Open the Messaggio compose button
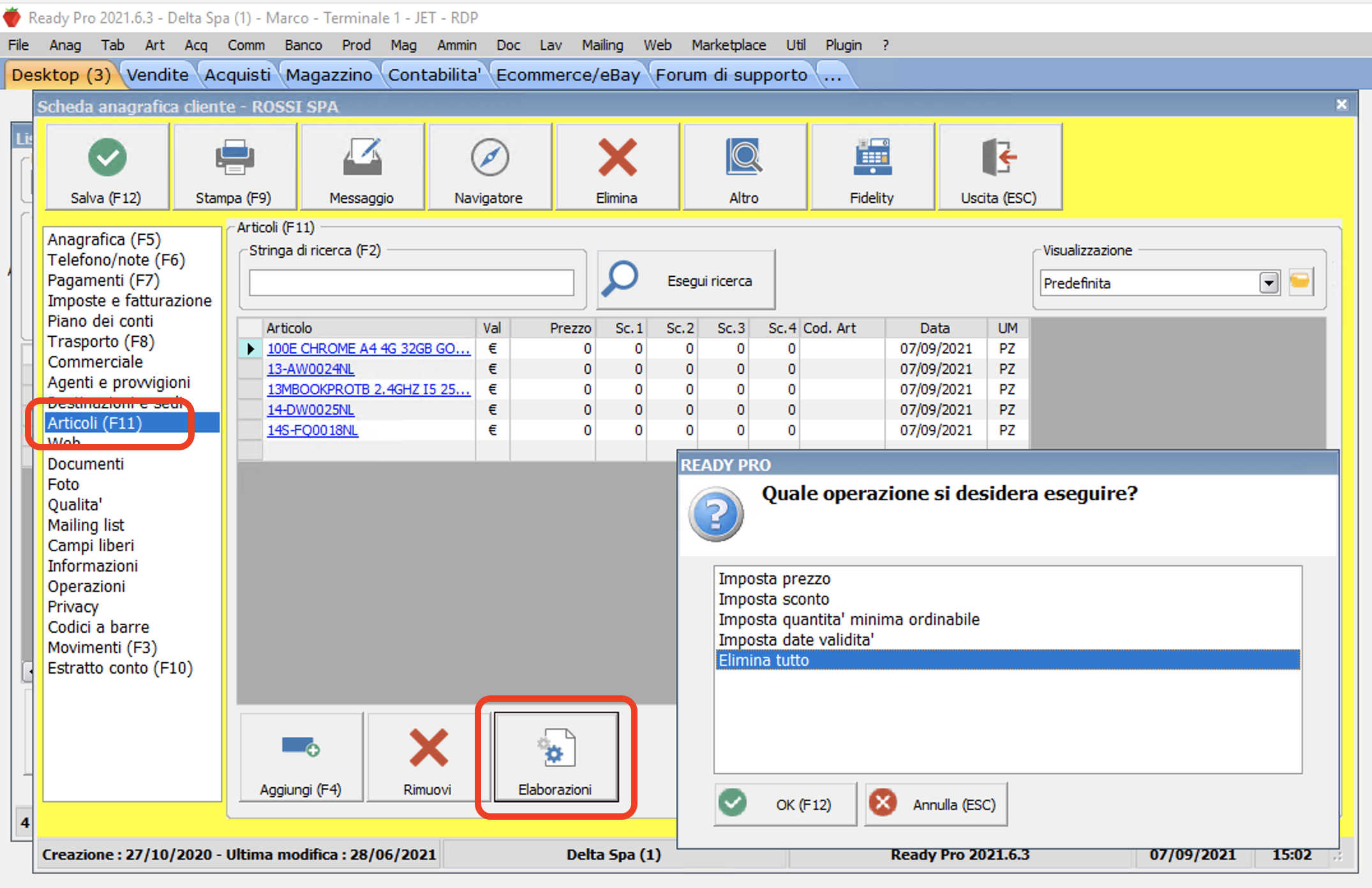Image resolution: width=1372 pixels, height=888 pixels. 362,167
